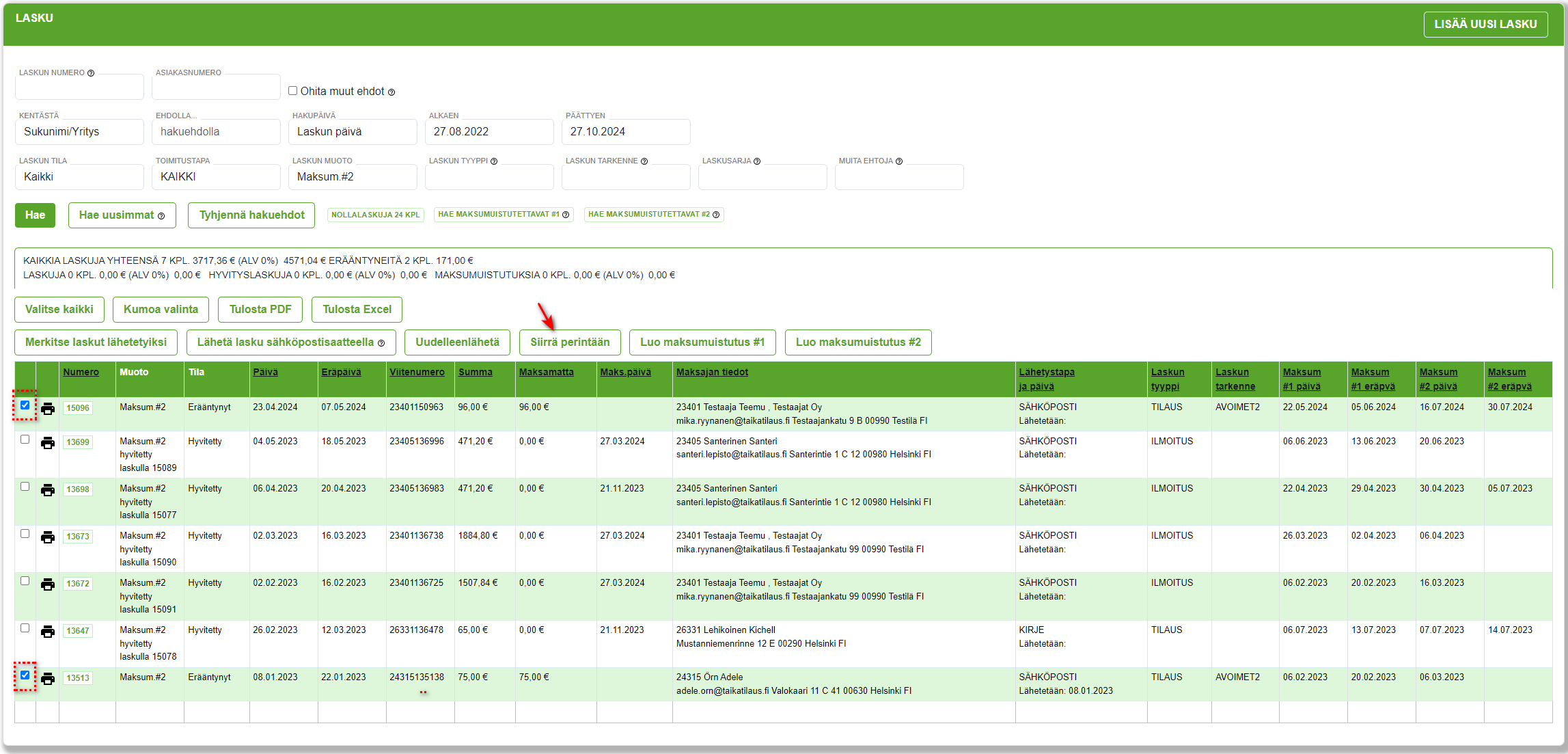The height and width of the screenshot is (754, 1568).
Task: Click Luo maksumuistutus #1 button
Action: (702, 342)
